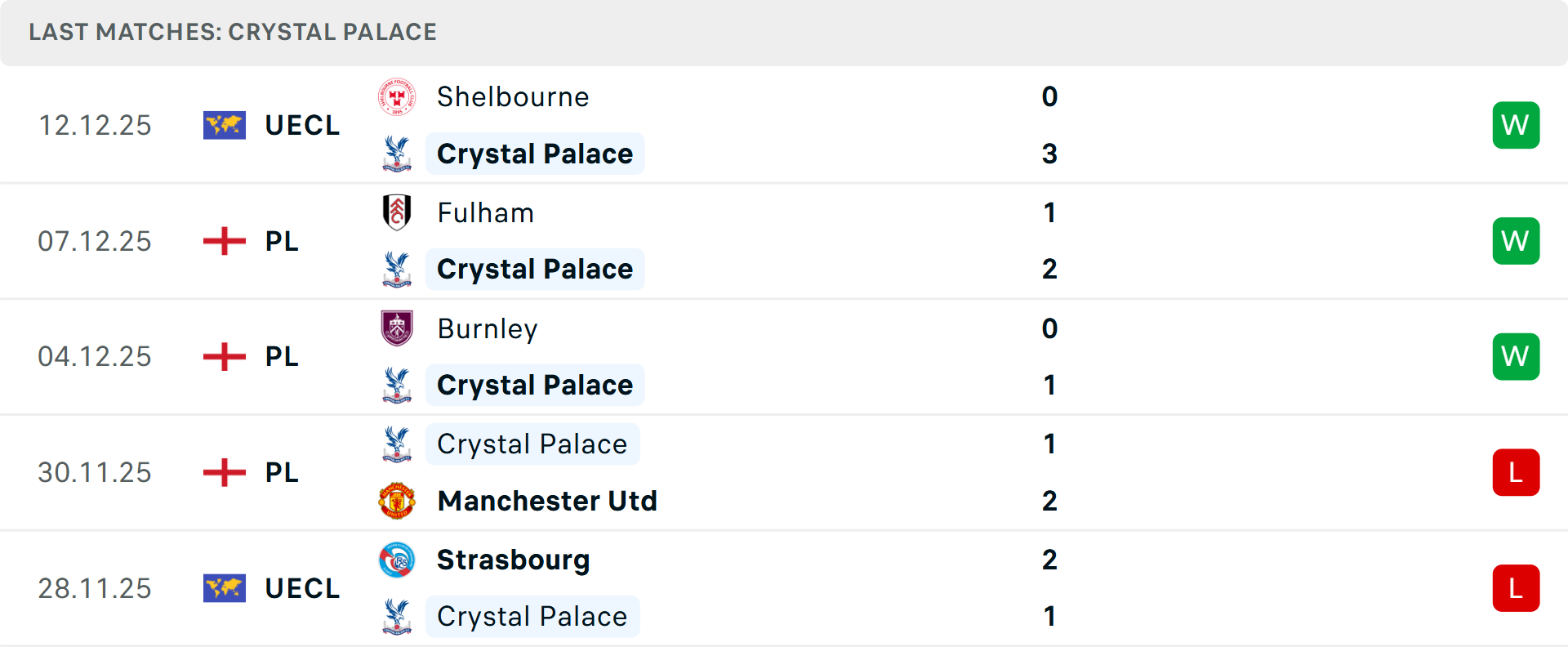Click the L badge for Strasbourg match
Viewport: 1568px width, 647px height.
pos(1516,588)
